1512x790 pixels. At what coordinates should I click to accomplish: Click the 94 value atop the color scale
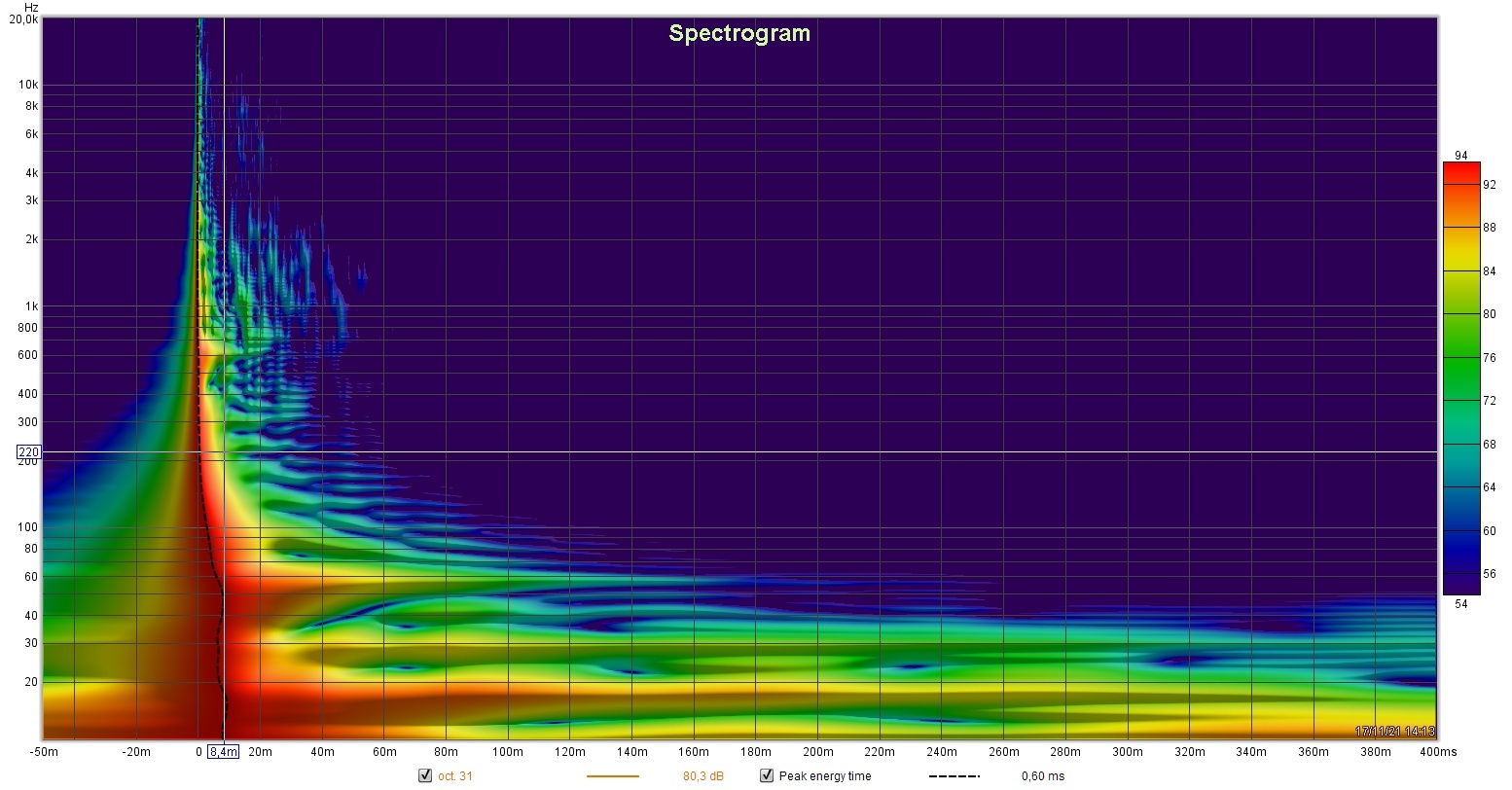tap(1460, 156)
